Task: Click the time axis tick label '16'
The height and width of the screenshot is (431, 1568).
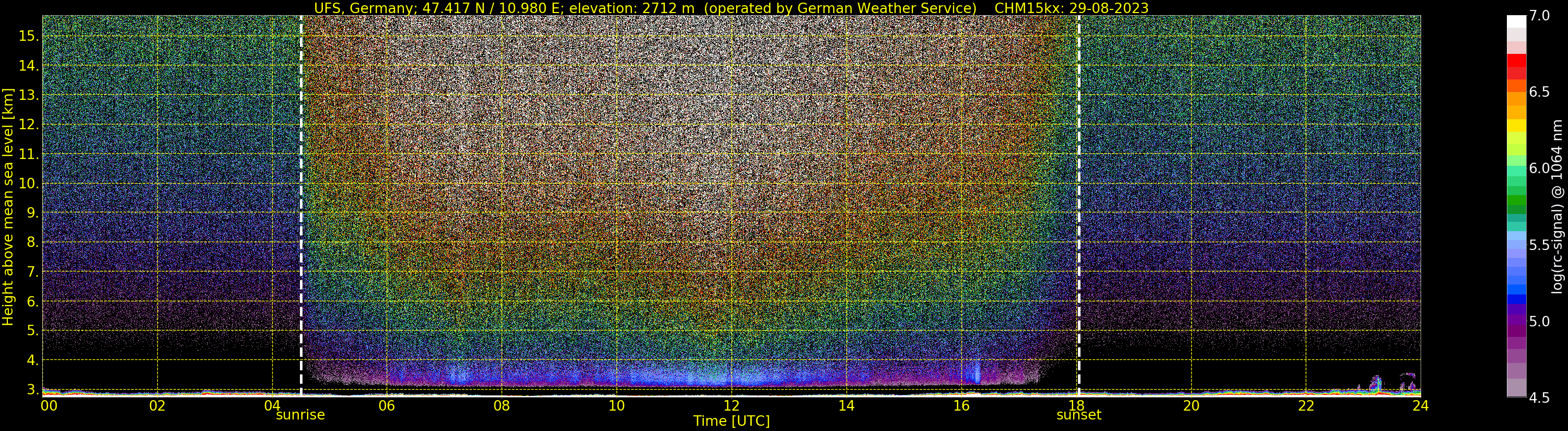Action: click(x=961, y=405)
